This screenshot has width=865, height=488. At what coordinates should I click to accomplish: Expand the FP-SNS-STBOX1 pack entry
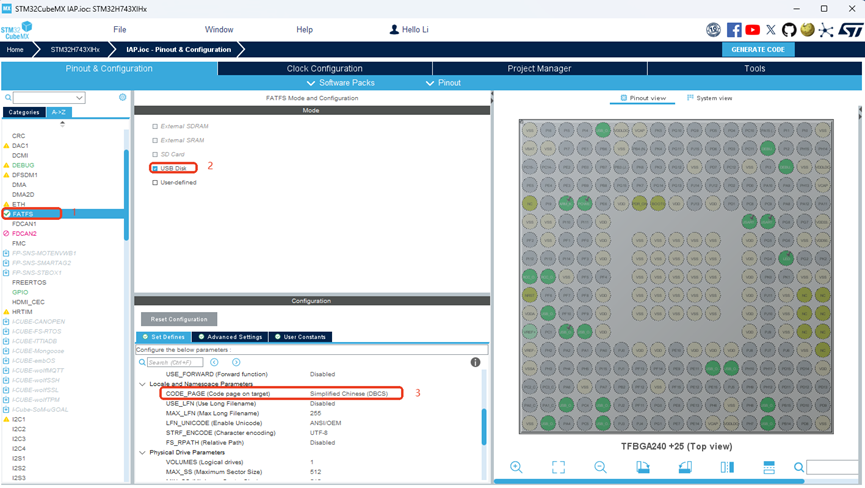point(6,272)
